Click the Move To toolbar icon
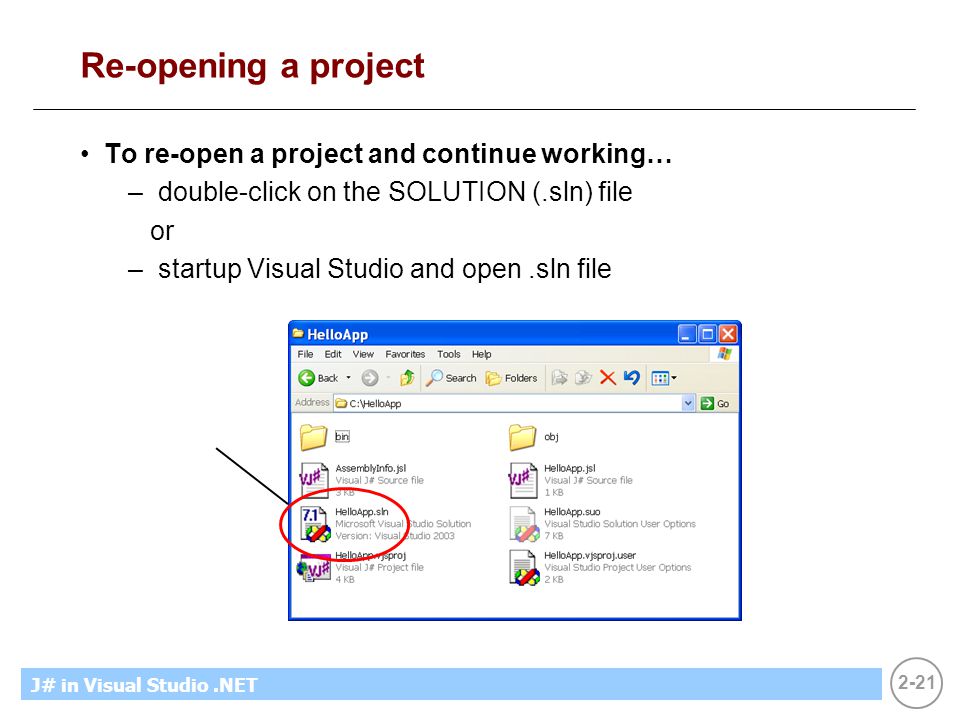This screenshot has height=720, width=960. (x=559, y=378)
